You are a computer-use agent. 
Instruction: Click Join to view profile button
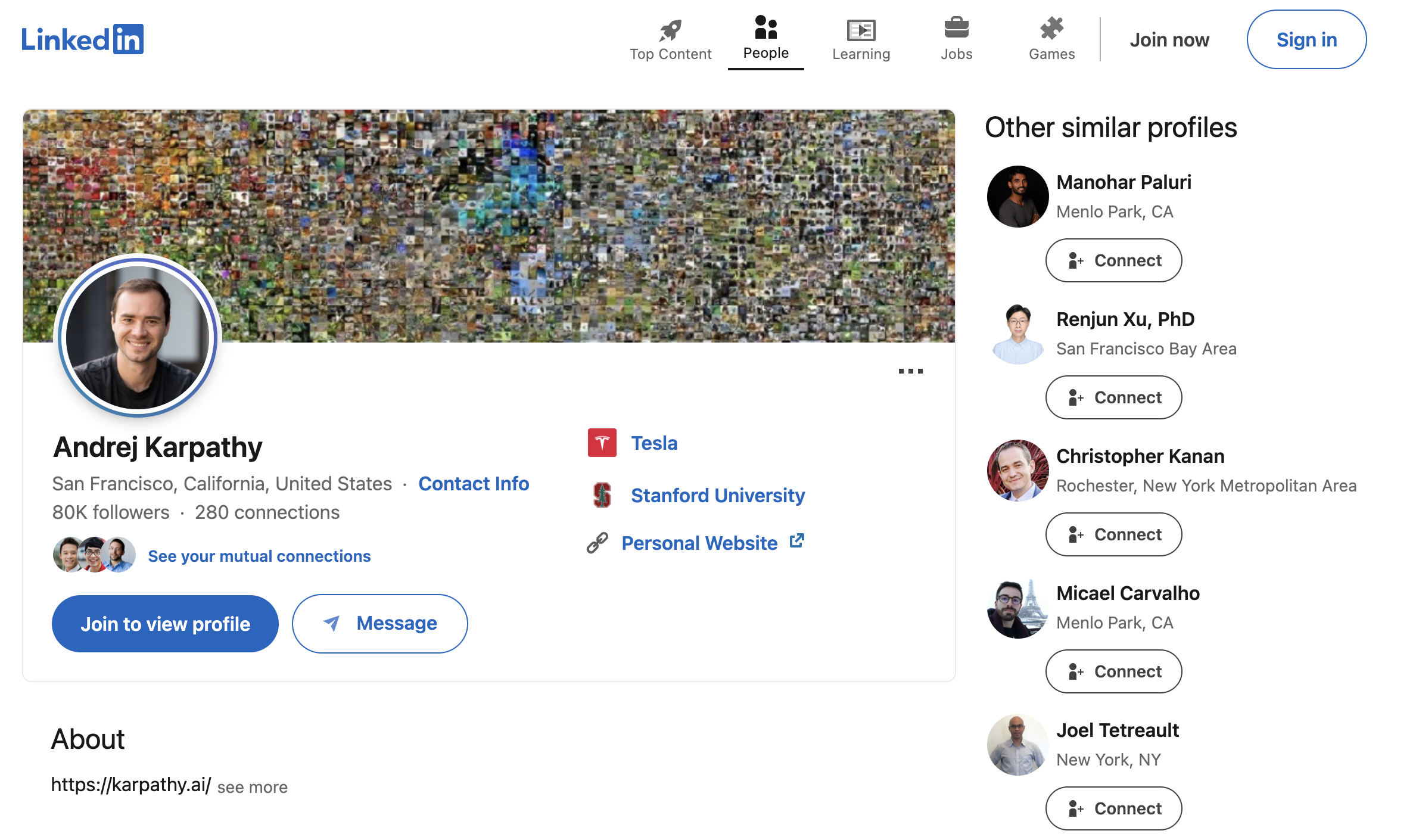click(165, 624)
